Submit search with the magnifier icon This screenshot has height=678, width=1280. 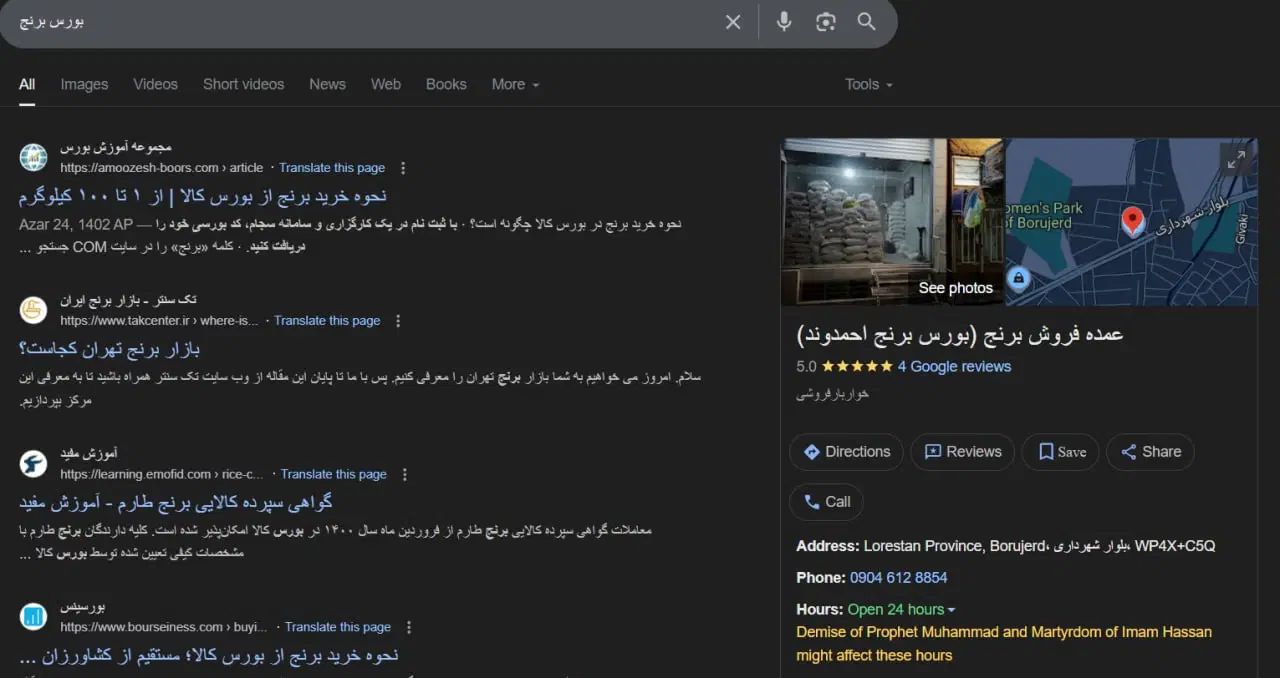coord(867,22)
